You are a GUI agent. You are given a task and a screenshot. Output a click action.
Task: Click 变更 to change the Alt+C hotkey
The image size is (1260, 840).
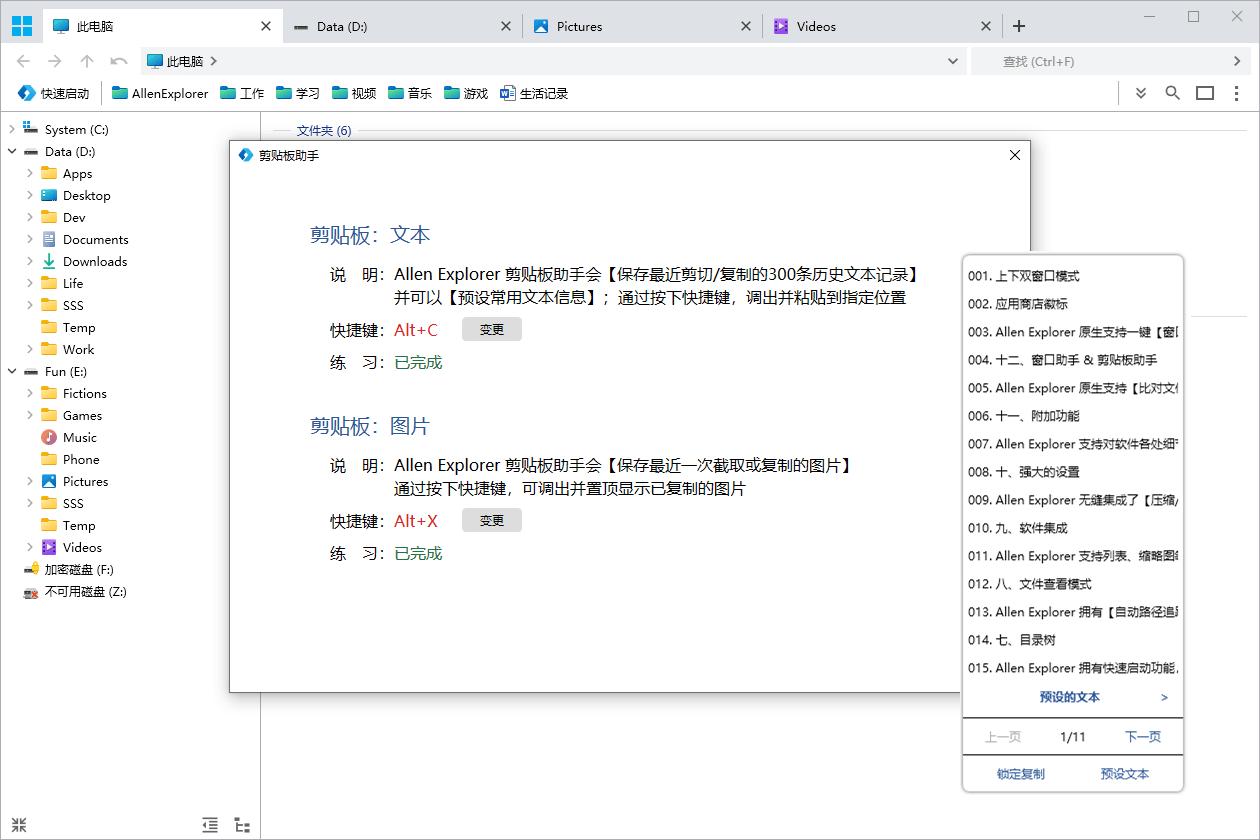pos(491,329)
